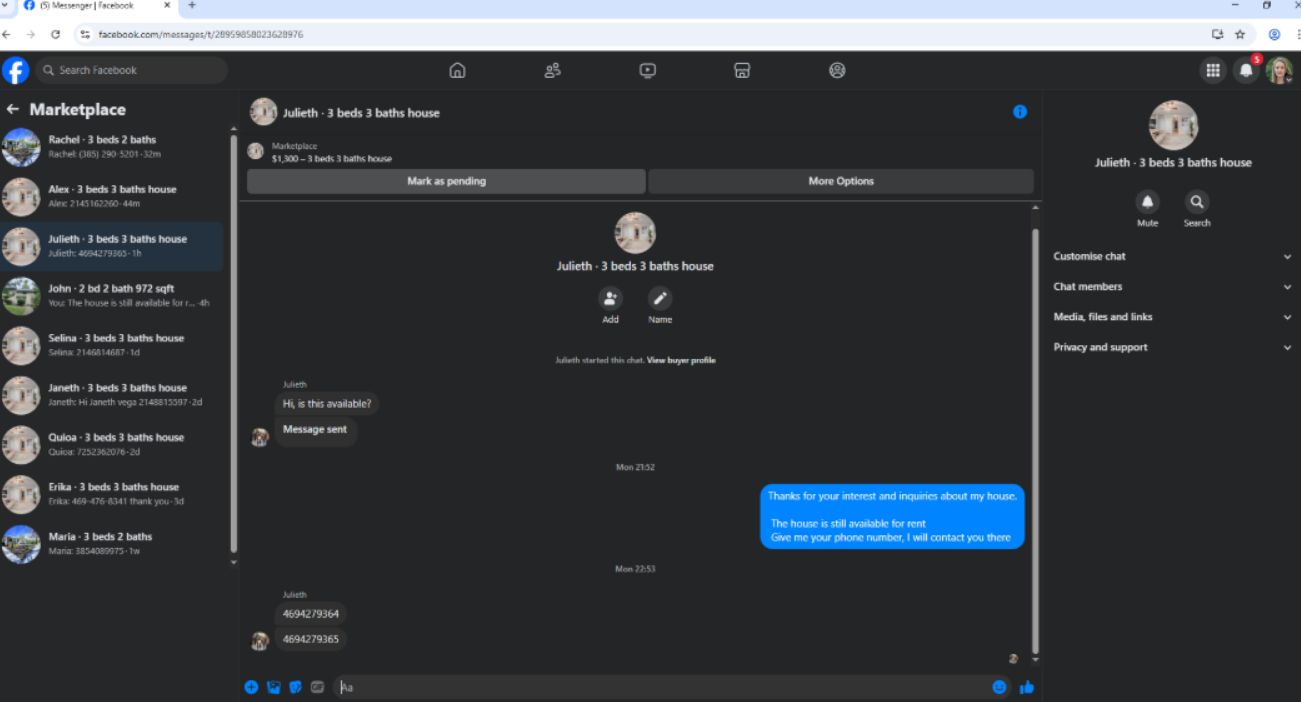Expand Media, files and links section
The image size is (1301, 702).
coord(1172,317)
